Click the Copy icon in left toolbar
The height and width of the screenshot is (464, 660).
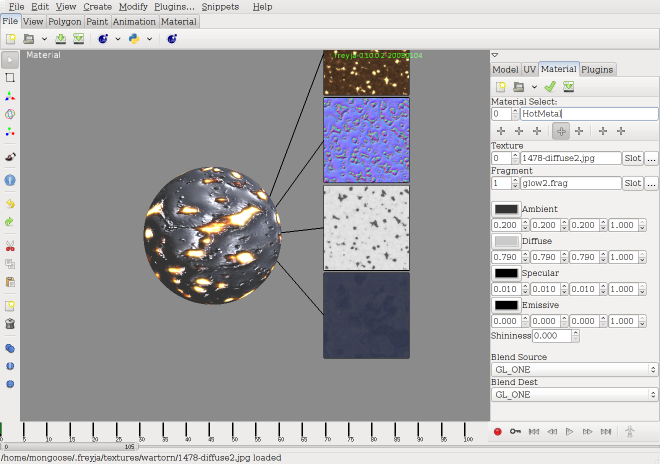(10, 264)
